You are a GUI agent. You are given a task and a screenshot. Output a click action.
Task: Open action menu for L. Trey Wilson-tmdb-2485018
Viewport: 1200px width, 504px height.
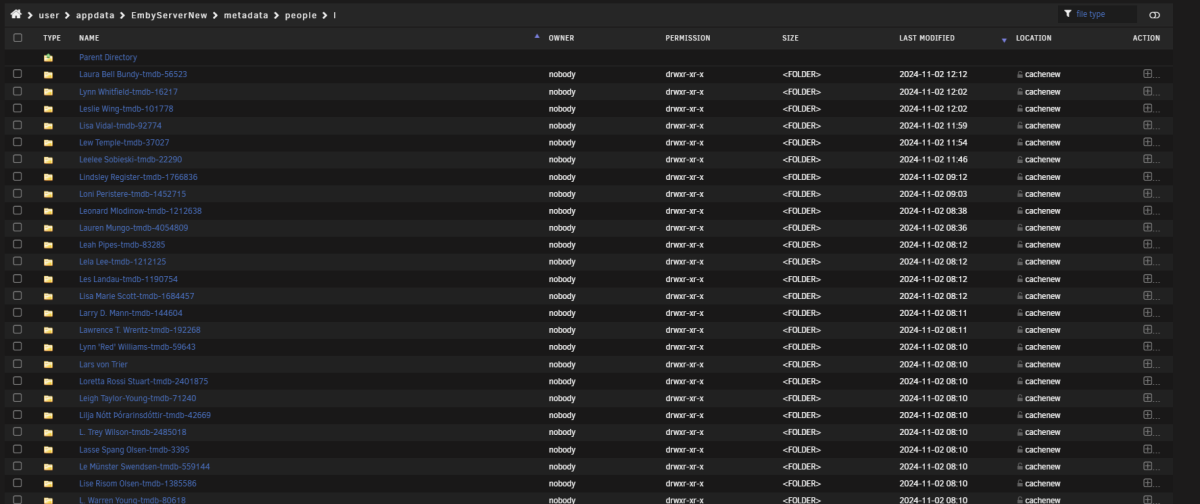(x=1148, y=432)
